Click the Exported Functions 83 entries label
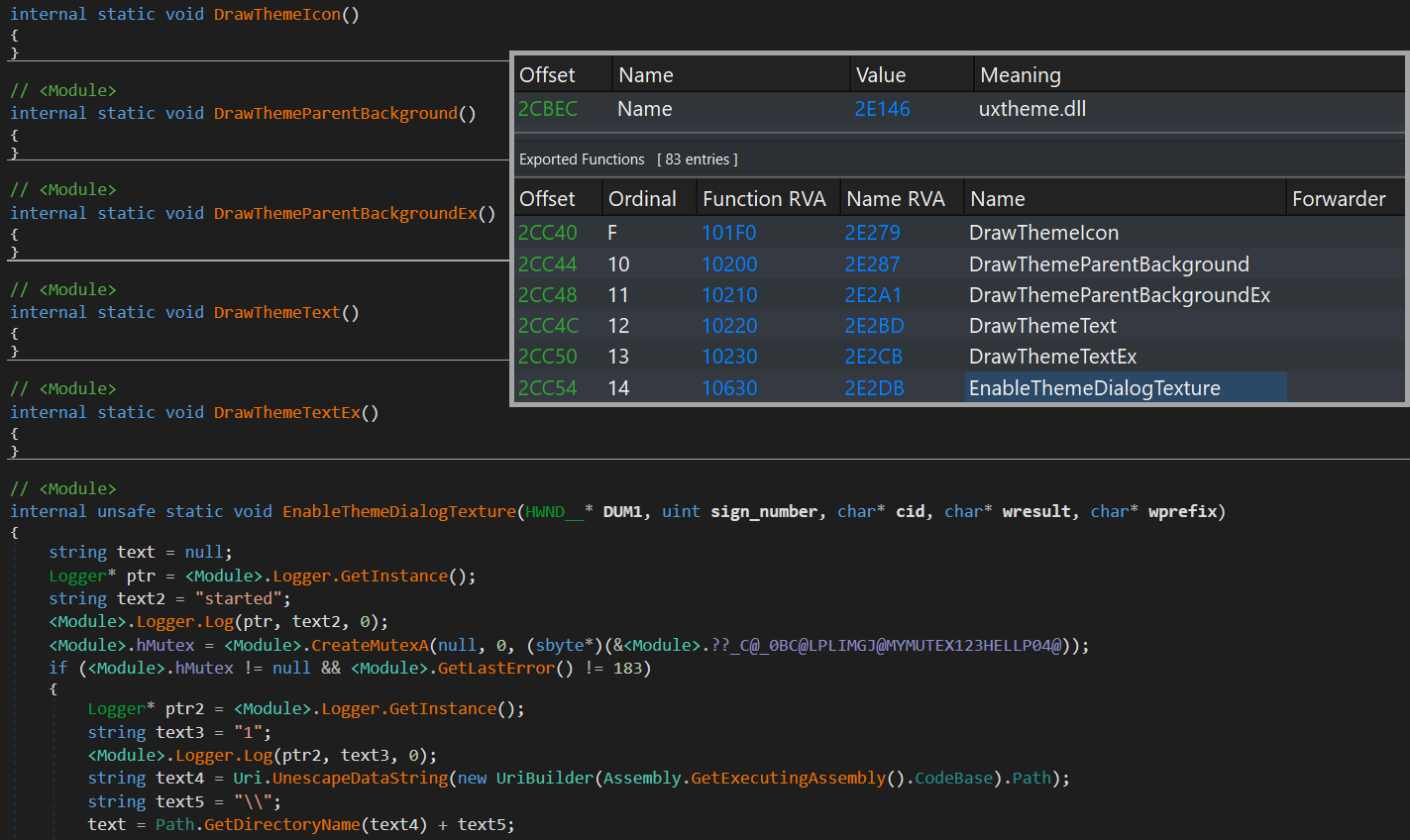The width and height of the screenshot is (1410, 840). click(628, 159)
